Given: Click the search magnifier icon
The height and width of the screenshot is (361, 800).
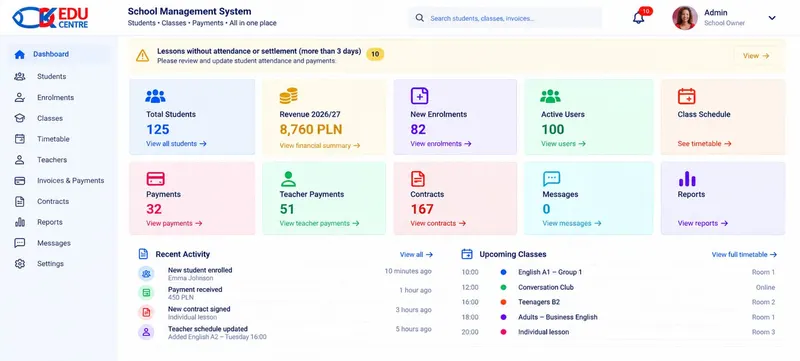Looking at the screenshot, I should click(x=419, y=18).
